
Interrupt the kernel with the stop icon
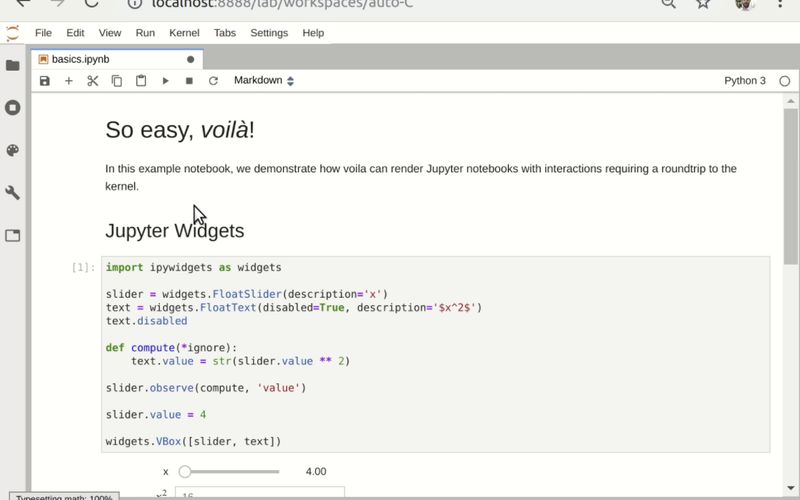point(189,81)
